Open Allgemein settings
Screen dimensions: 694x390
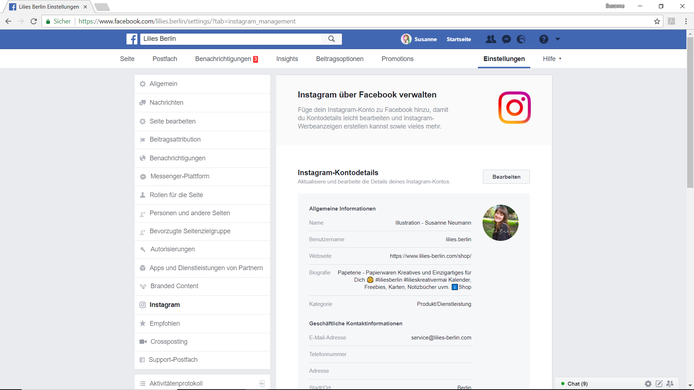(x=202, y=84)
